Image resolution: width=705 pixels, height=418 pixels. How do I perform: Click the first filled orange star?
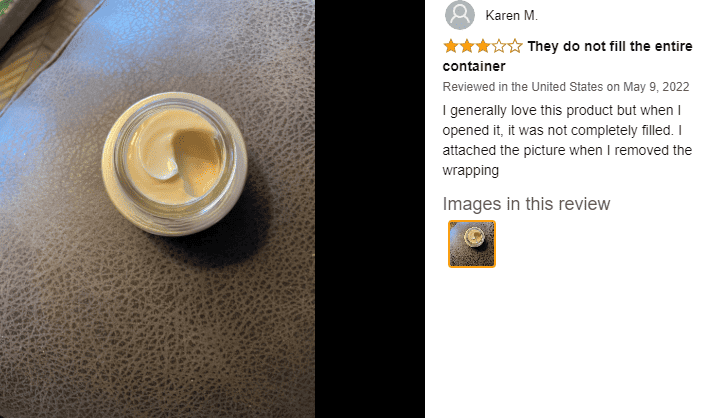(451, 46)
